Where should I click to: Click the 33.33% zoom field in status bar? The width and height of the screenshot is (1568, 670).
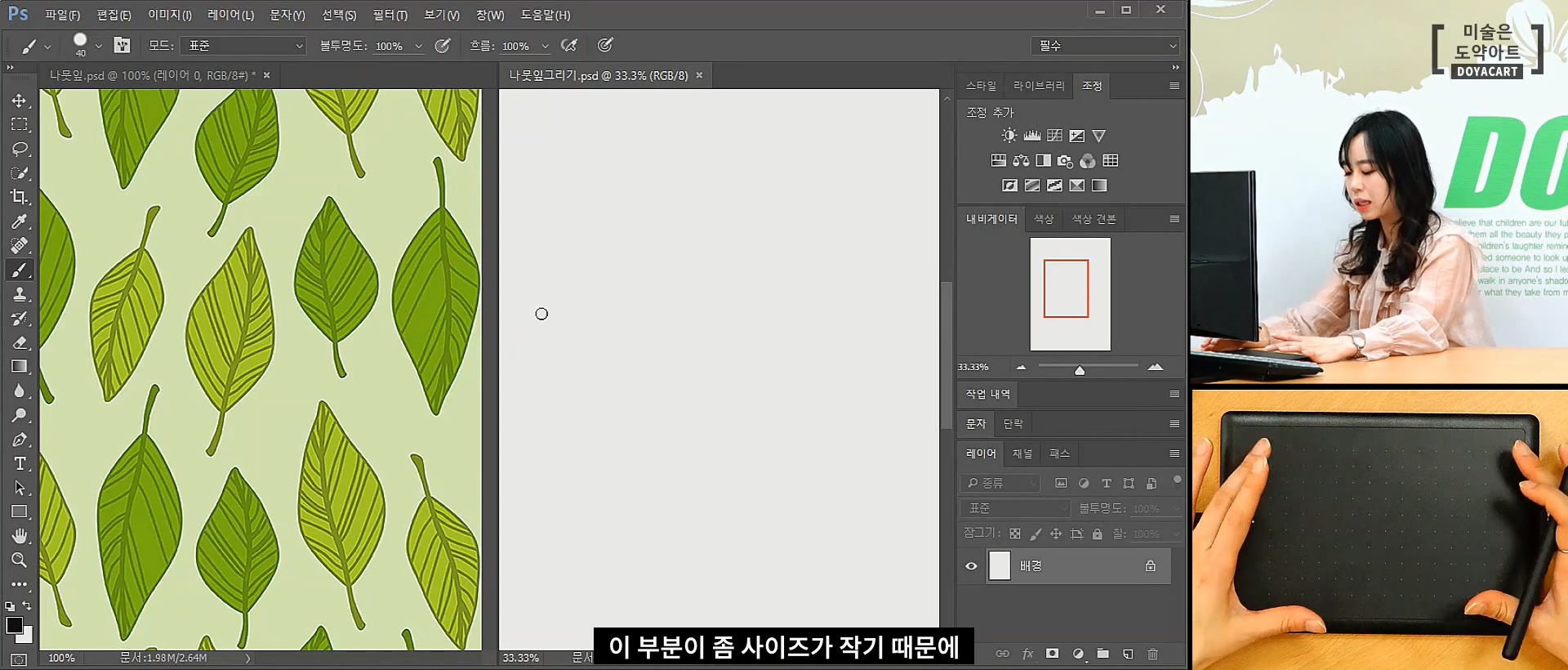[x=521, y=658]
